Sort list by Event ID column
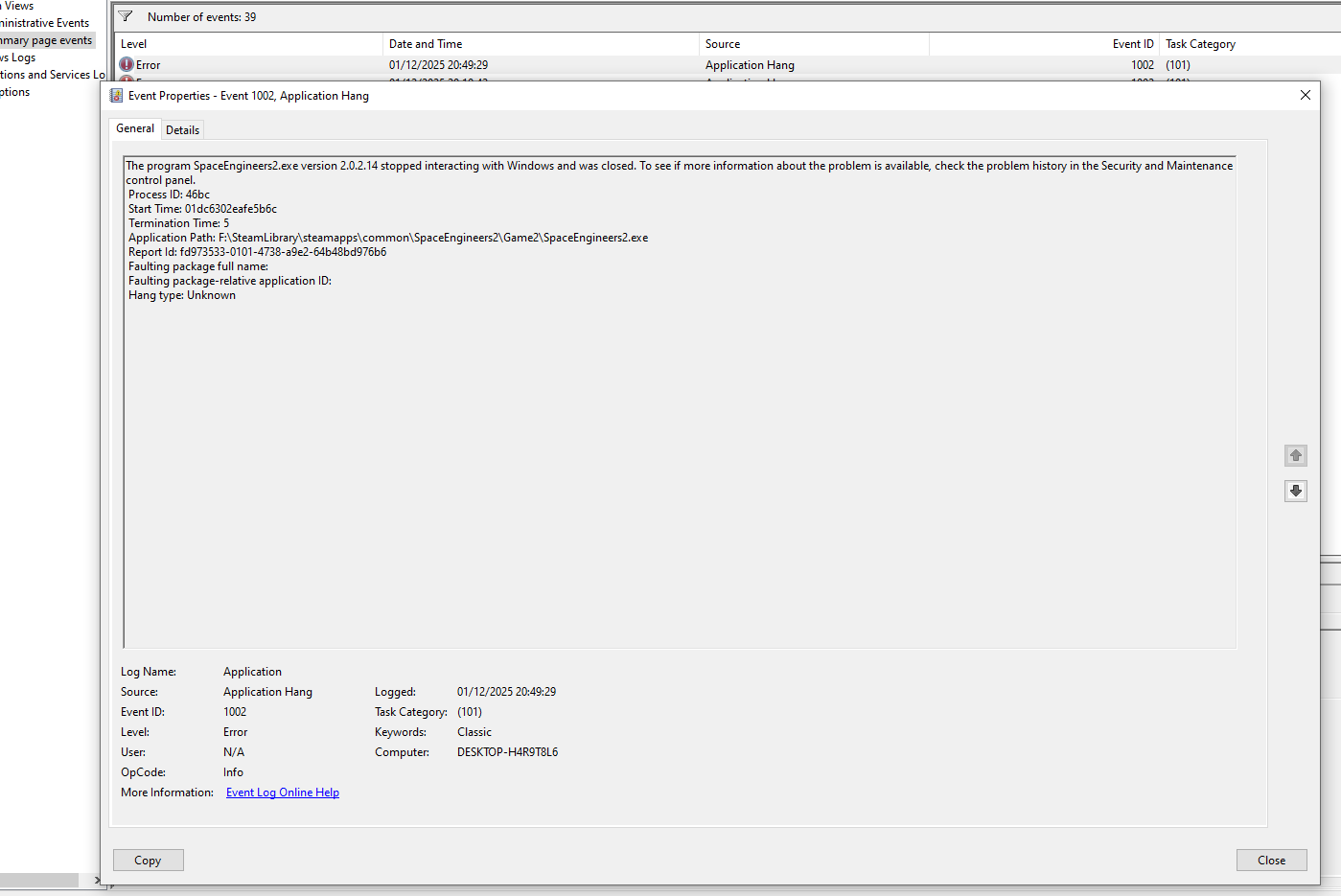 1044,44
